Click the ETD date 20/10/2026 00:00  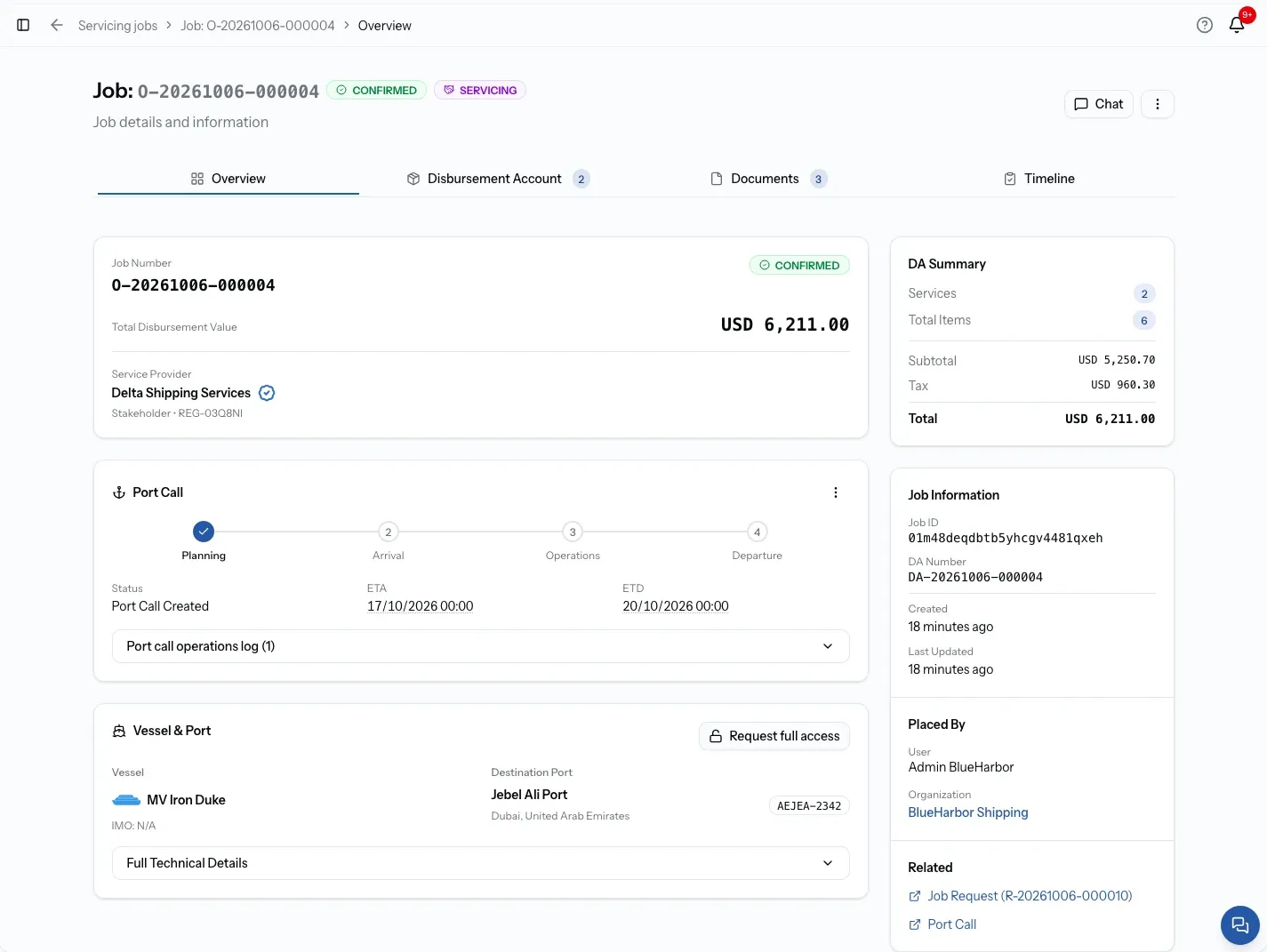tap(676, 606)
